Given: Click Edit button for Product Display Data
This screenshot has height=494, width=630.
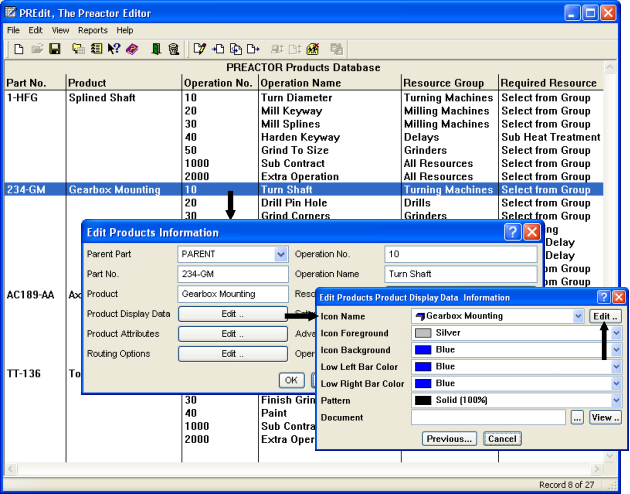Looking at the screenshot, I should (233, 314).
